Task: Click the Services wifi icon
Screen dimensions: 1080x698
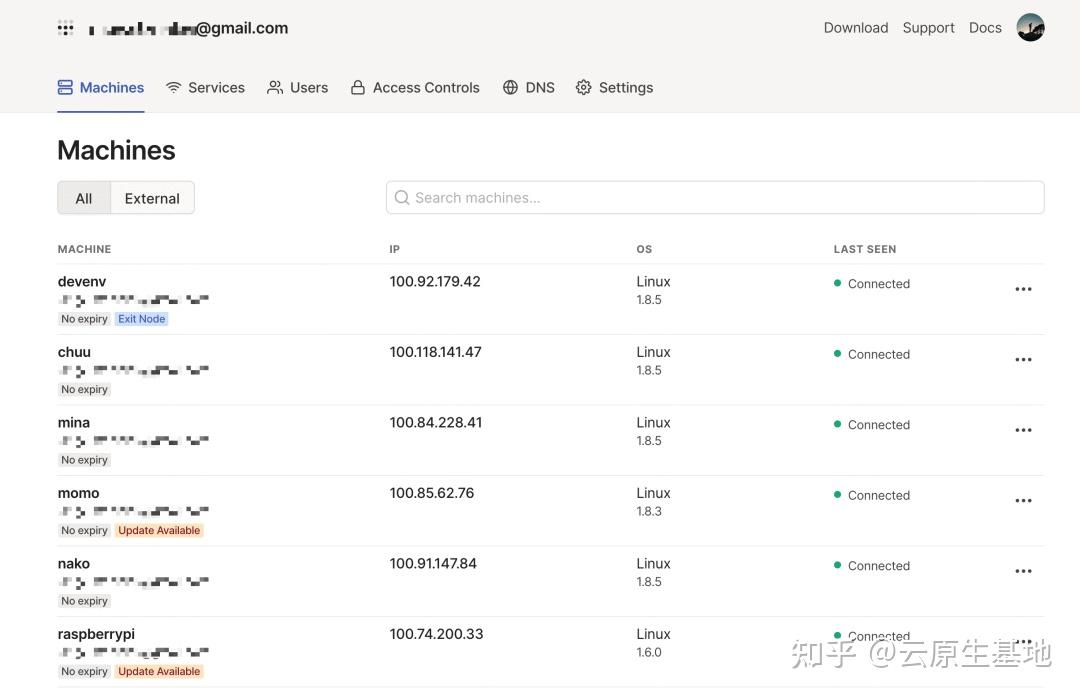Action: click(x=174, y=88)
